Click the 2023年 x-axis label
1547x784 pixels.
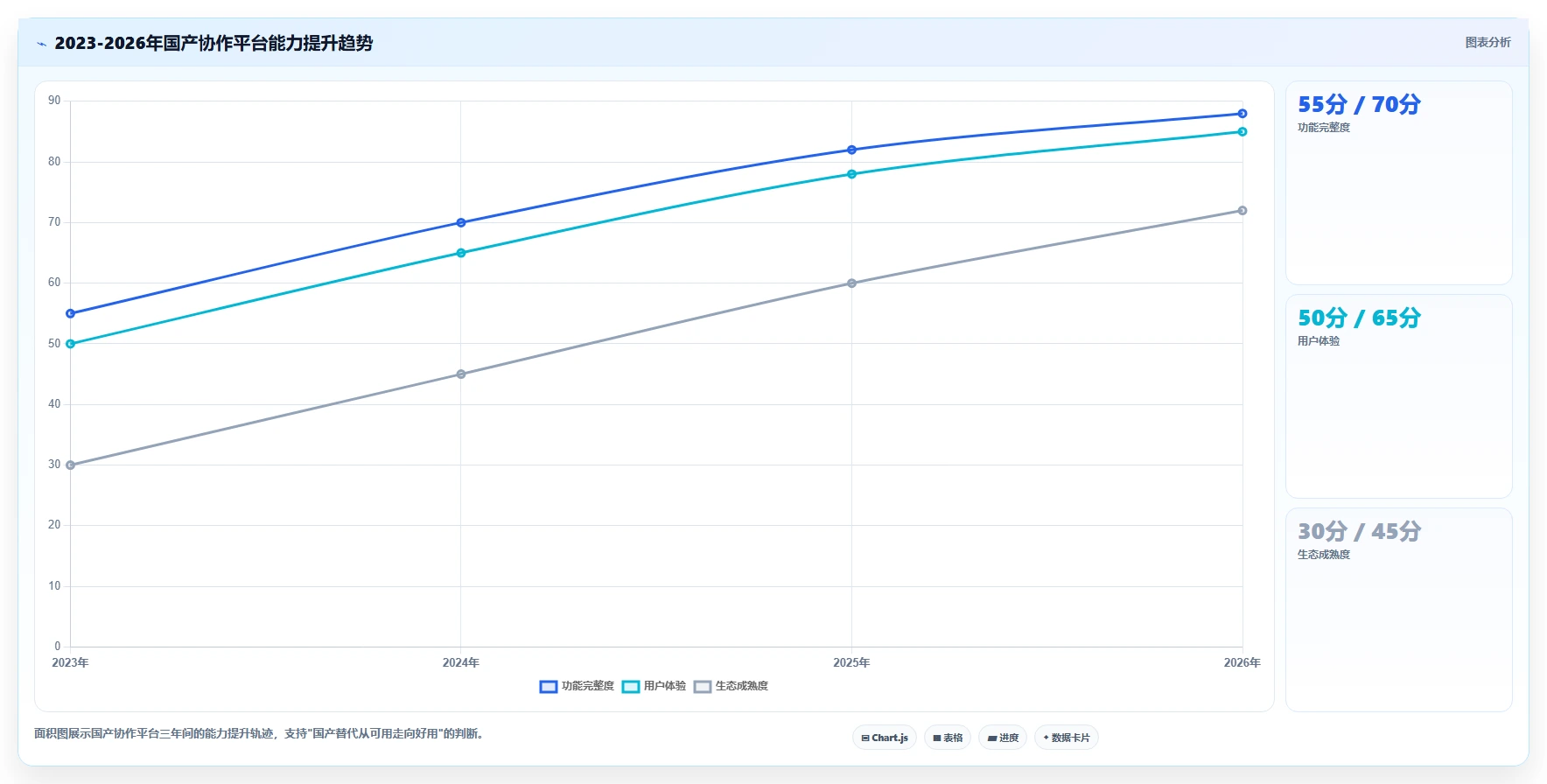[x=70, y=662]
